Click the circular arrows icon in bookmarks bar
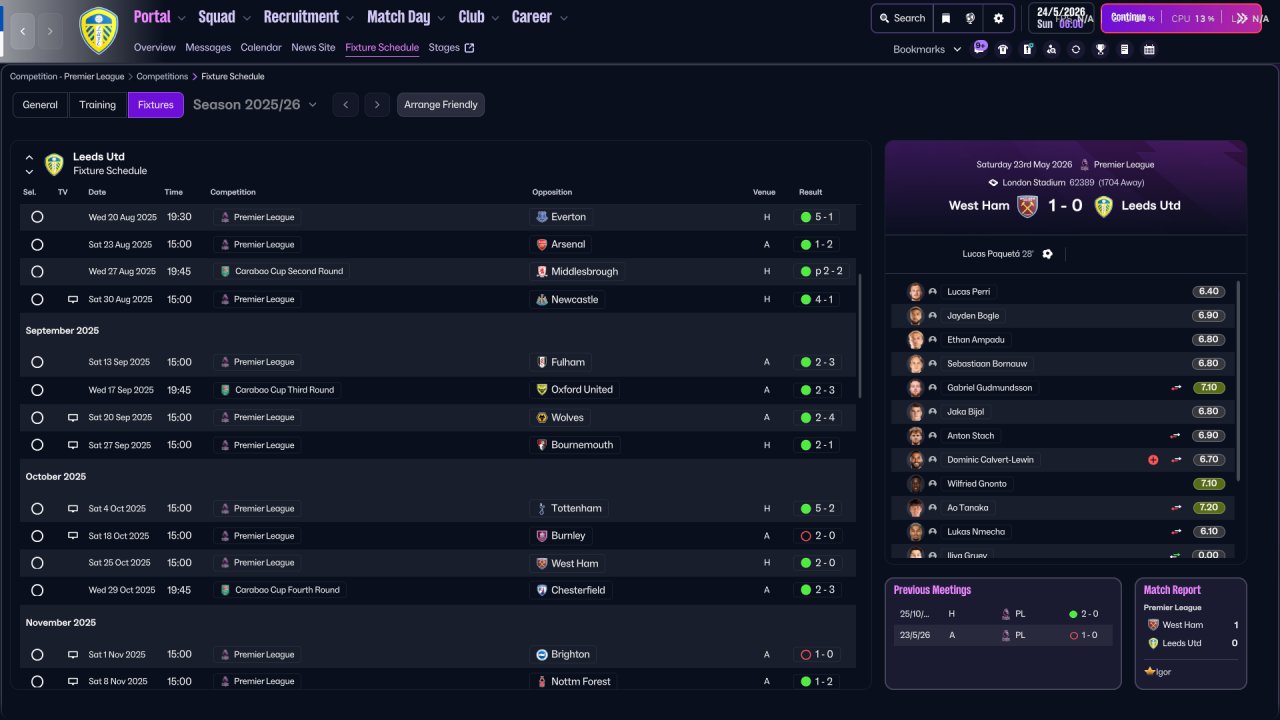1280x720 pixels. 1076,49
